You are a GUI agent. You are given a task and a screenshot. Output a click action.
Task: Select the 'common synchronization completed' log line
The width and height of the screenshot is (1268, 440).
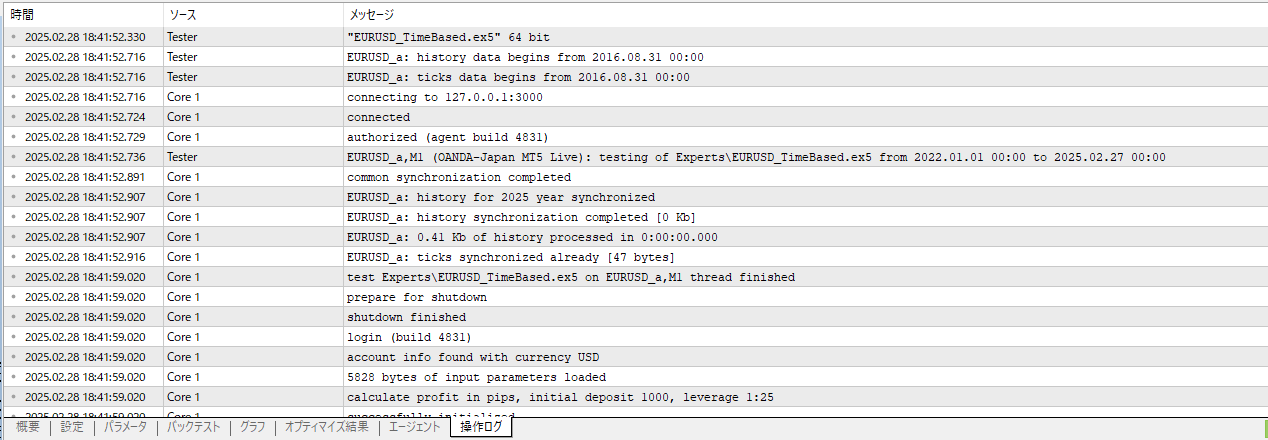click(634, 177)
